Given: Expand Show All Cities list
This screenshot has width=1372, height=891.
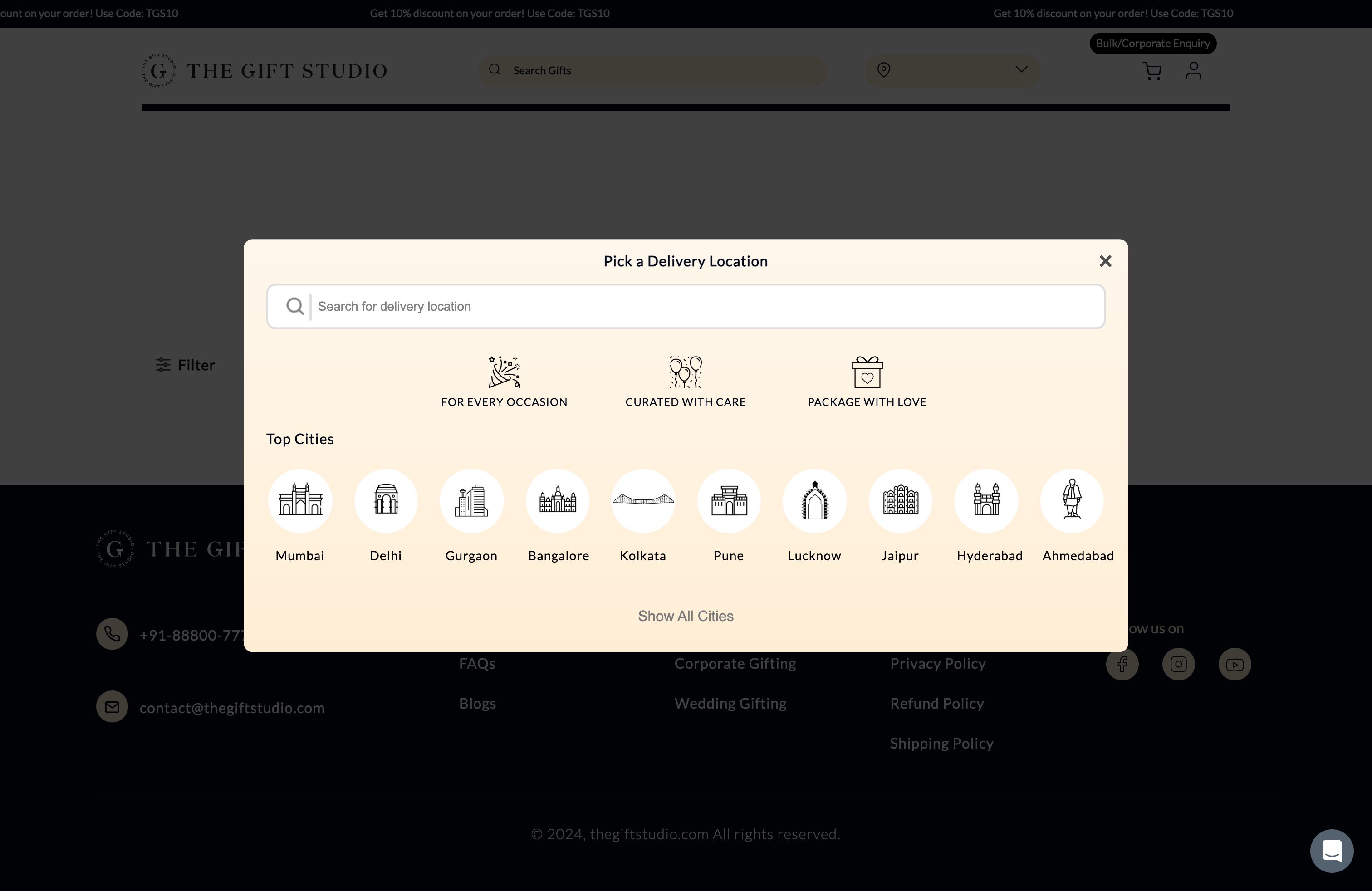Looking at the screenshot, I should 686,616.
